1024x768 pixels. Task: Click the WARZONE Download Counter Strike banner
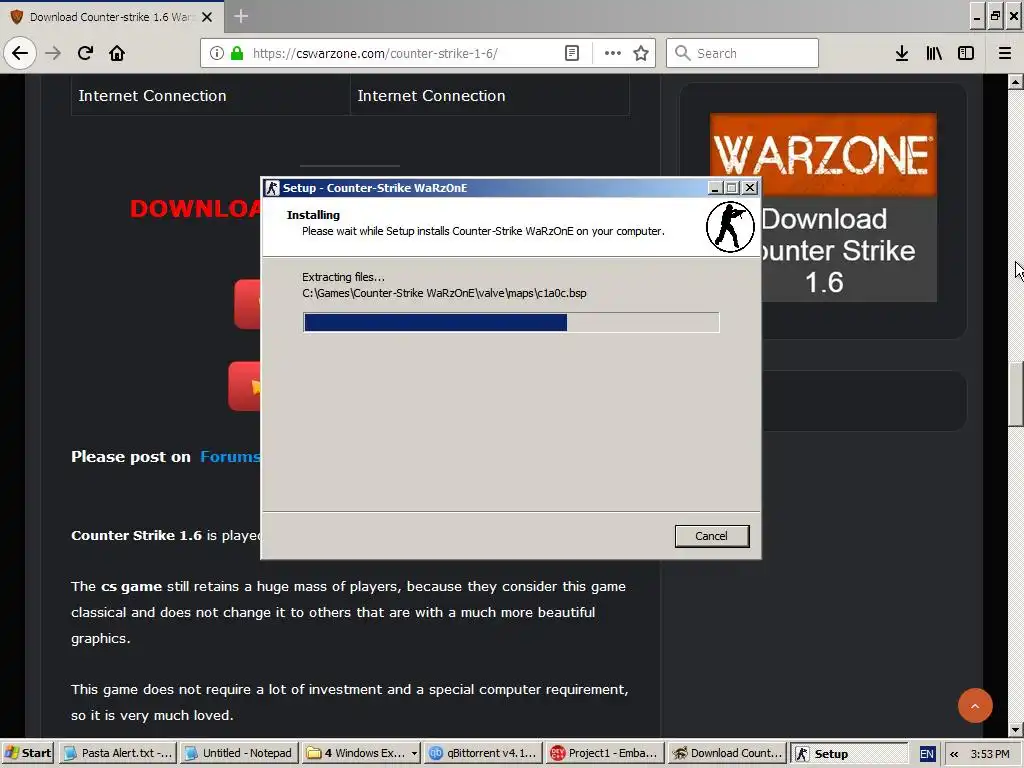point(824,208)
